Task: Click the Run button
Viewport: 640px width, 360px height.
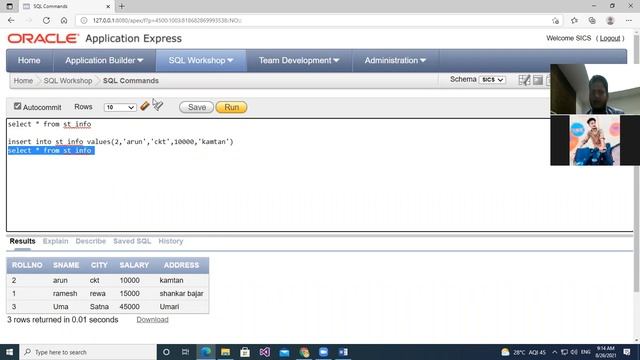Action: click(231, 107)
